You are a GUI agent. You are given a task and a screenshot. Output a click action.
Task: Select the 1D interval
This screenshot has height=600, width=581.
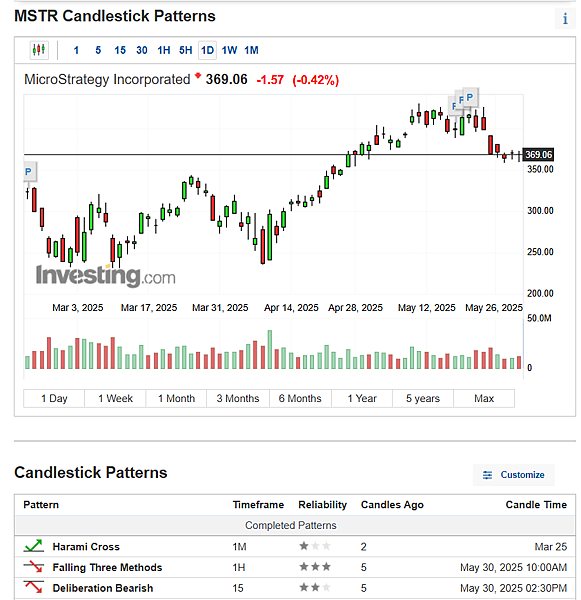[207, 50]
